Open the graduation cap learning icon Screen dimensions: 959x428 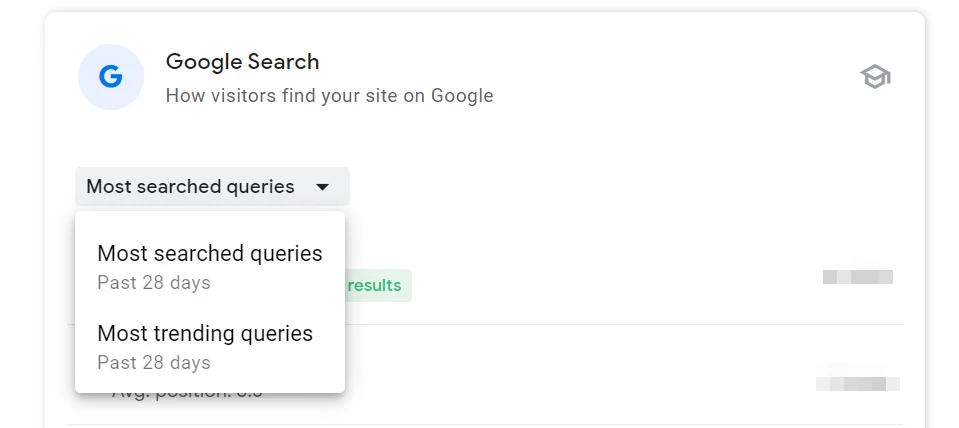[x=875, y=77]
